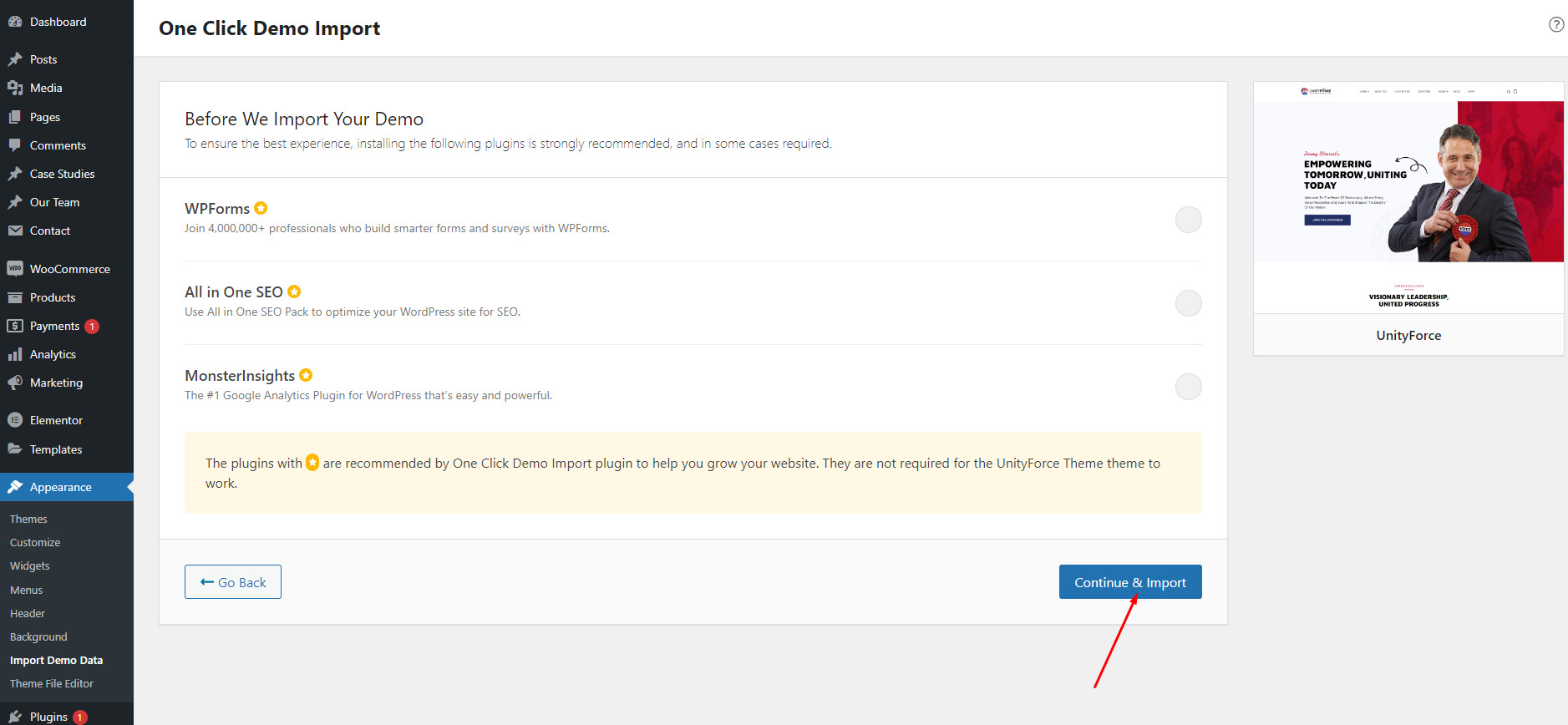Click the WooCommerce logo icon
This screenshot has height=725, width=1568.
(15, 269)
